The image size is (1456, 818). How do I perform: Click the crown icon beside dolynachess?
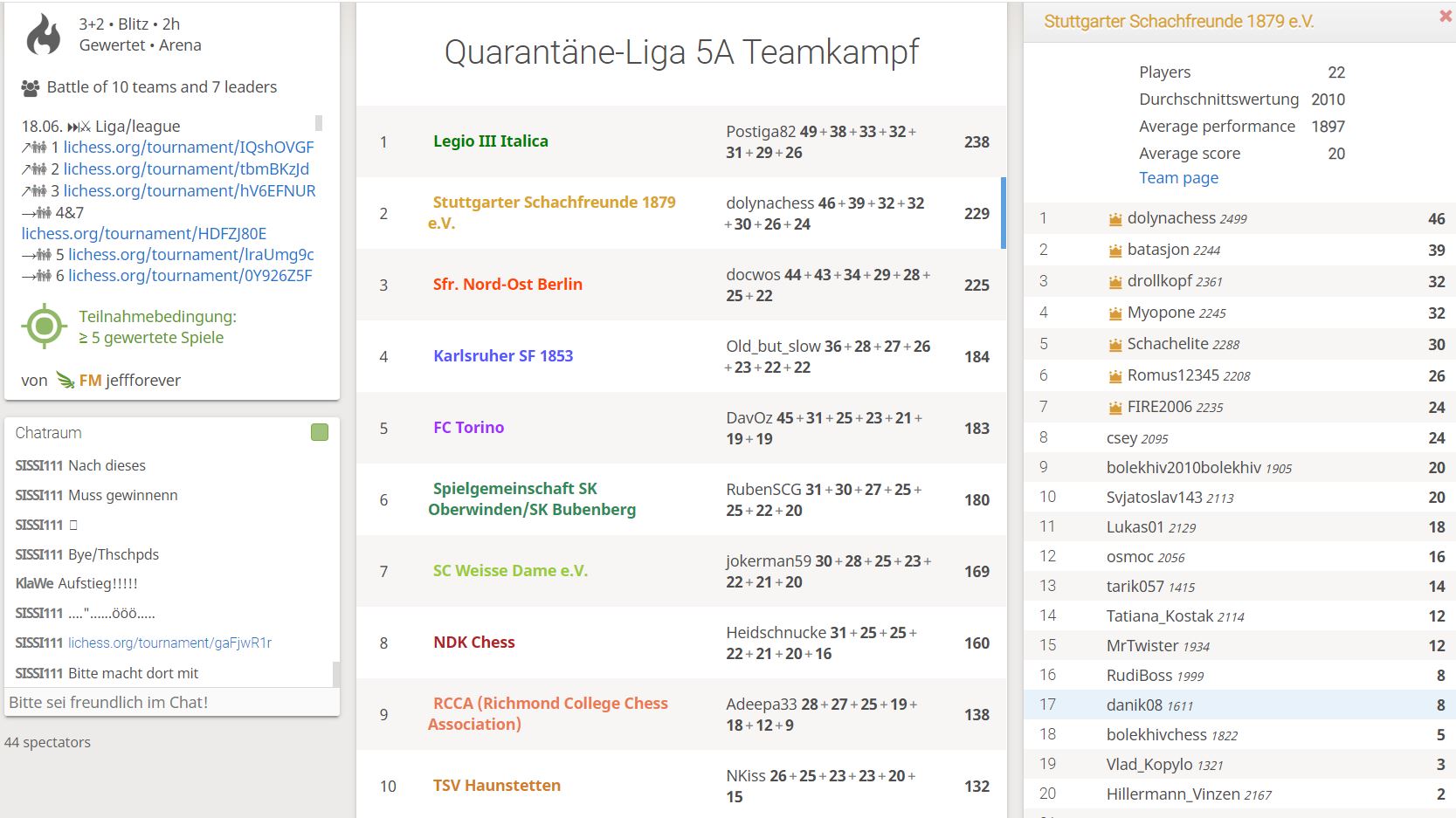[x=1115, y=219]
